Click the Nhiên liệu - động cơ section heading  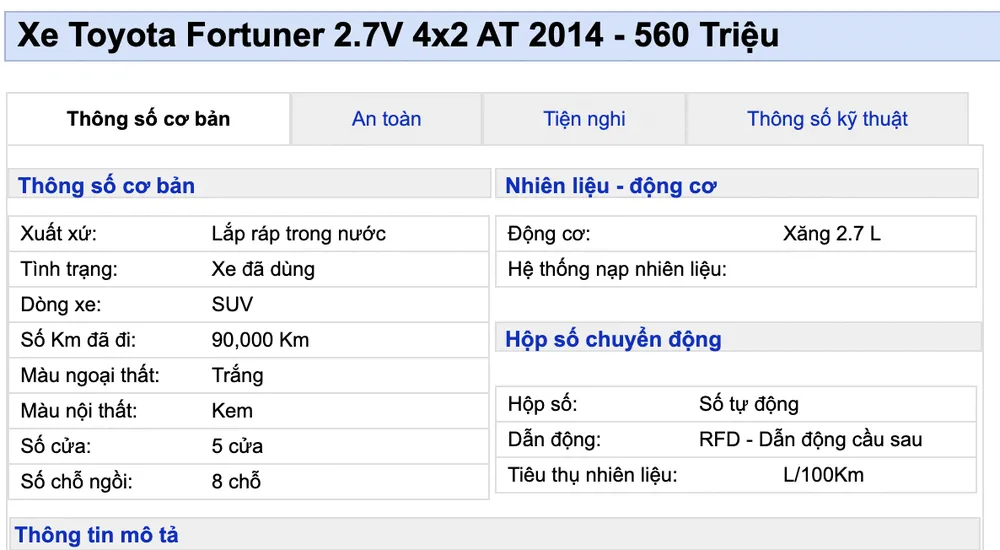(x=611, y=186)
